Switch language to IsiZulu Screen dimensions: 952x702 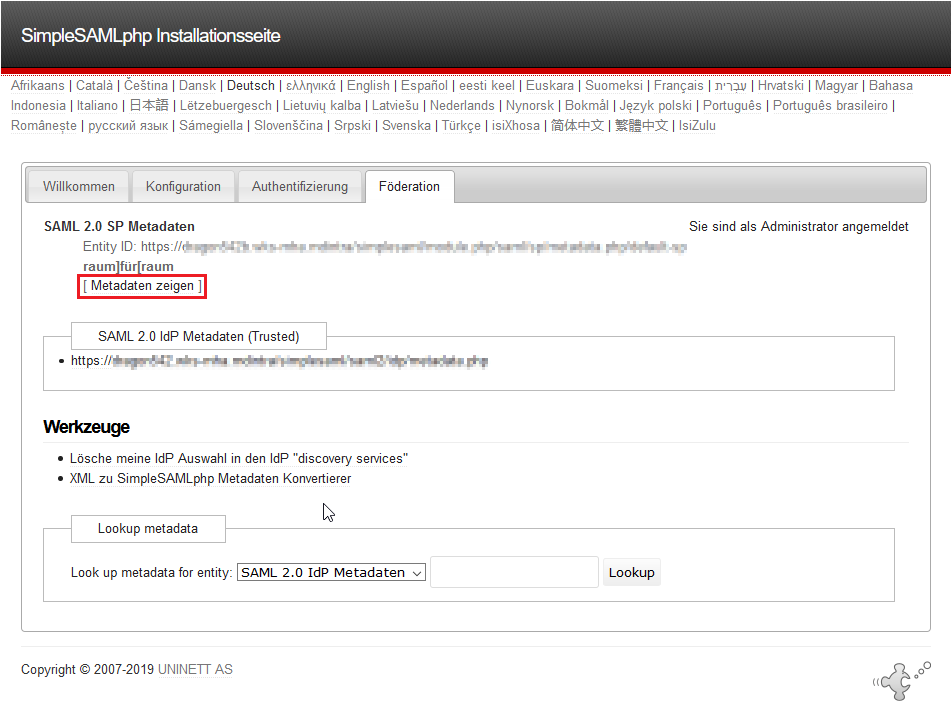point(697,126)
